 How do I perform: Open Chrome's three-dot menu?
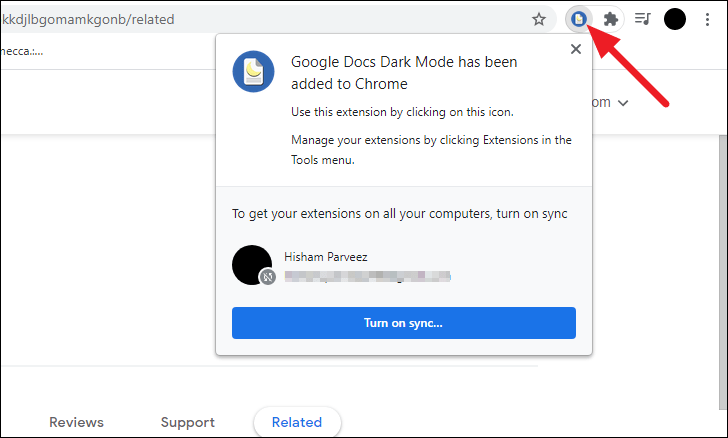point(708,18)
